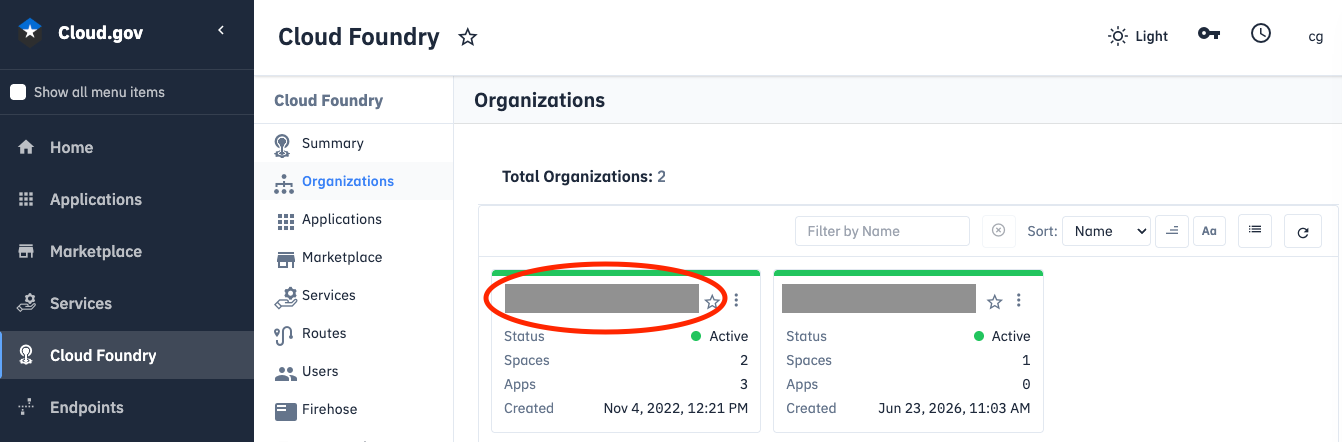The width and height of the screenshot is (1342, 442).
Task: Click the Marketplace store icon in dark sidebar
Action: pos(27,251)
